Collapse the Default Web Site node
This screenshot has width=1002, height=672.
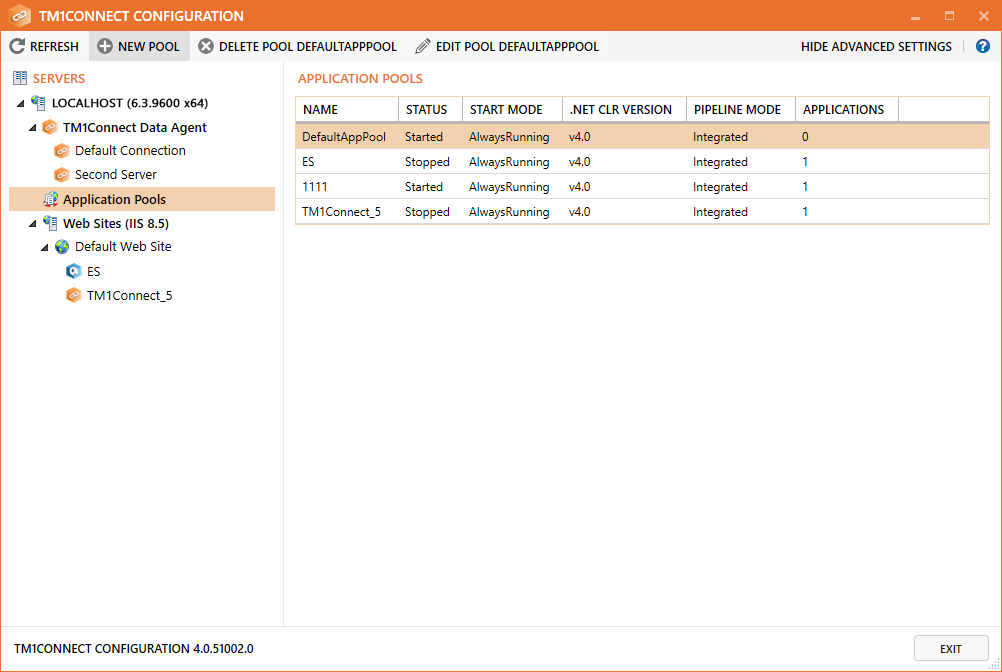tap(45, 247)
